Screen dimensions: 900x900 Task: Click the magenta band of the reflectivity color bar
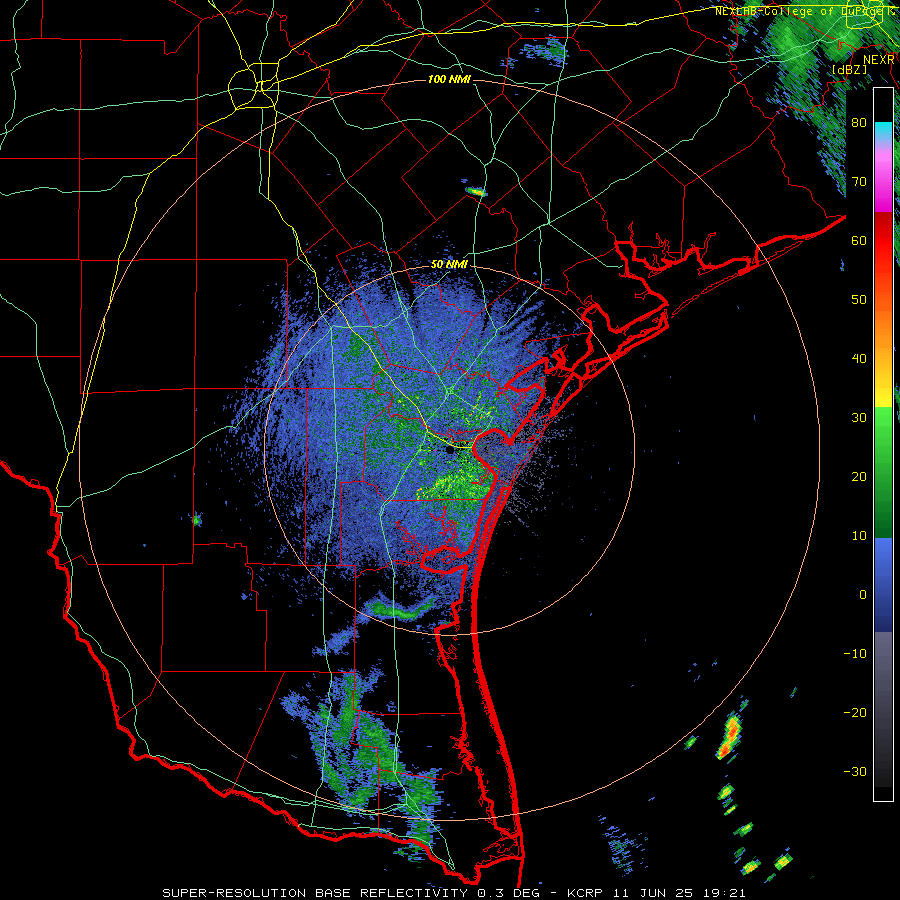click(x=883, y=184)
